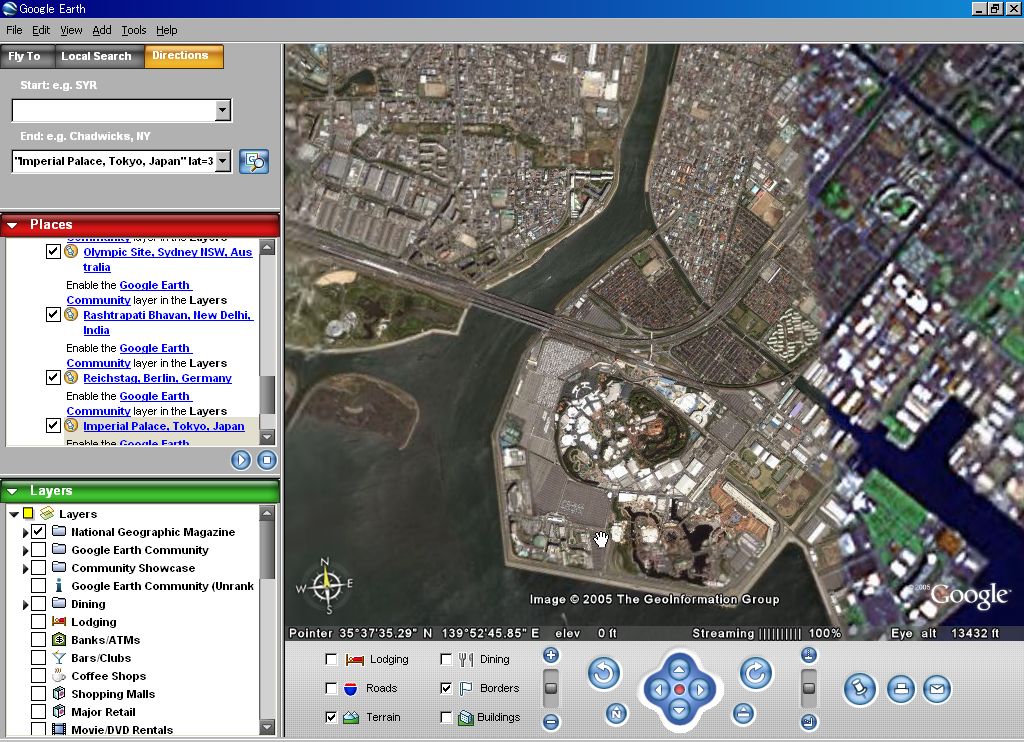The image size is (1024, 742).
Task: Move the view left with navigation arrow
Action: [x=658, y=690]
